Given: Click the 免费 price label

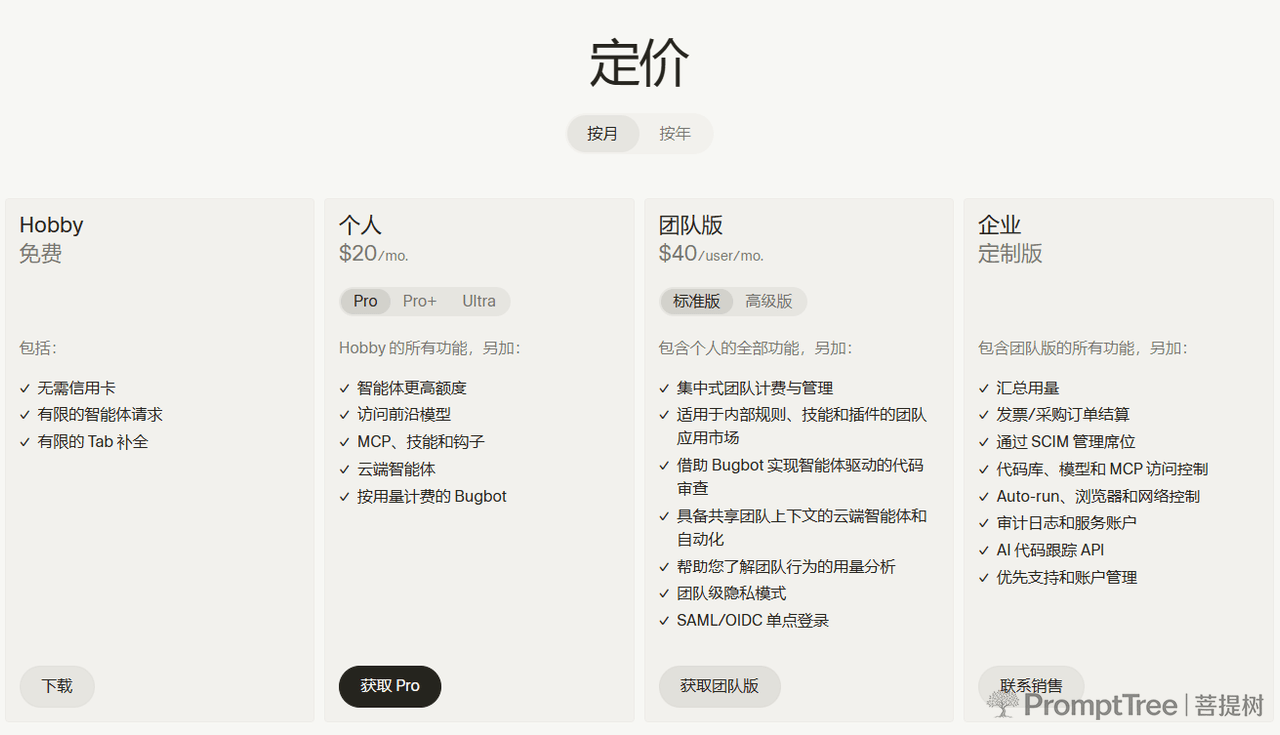Looking at the screenshot, I should (41, 254).
